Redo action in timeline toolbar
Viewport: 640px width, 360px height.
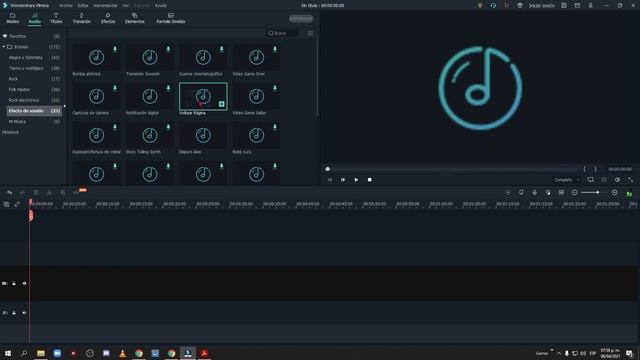click(x=22, y=193)
